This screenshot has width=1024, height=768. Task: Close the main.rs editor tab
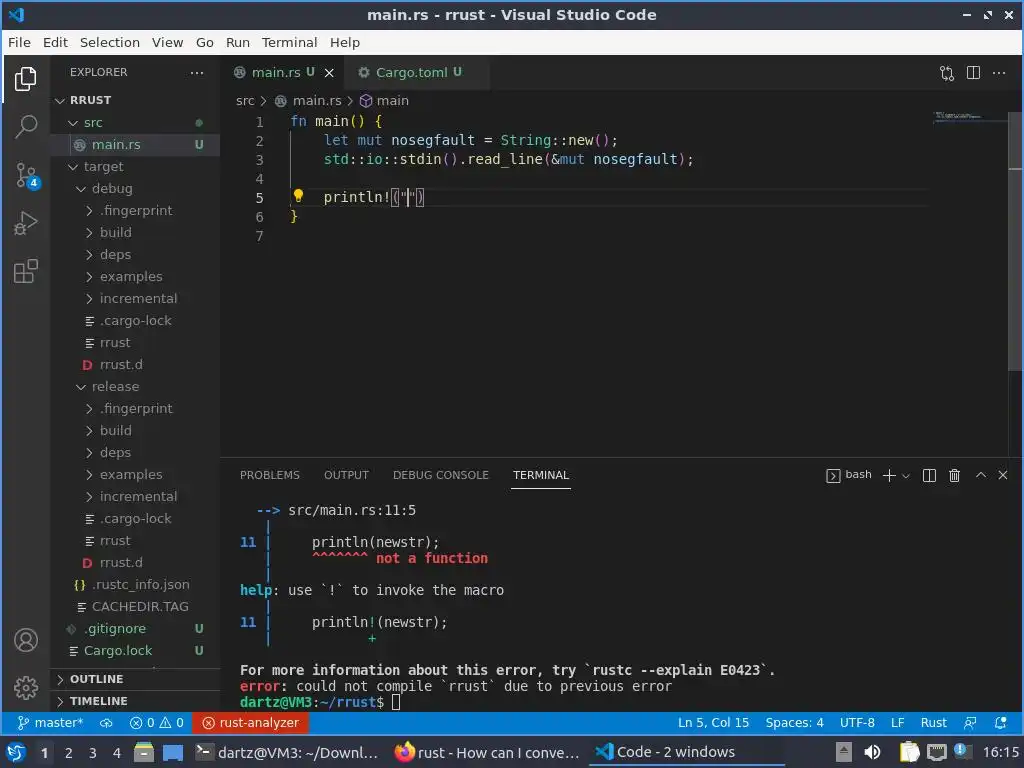pyautogui.click(x=329, y=72)
